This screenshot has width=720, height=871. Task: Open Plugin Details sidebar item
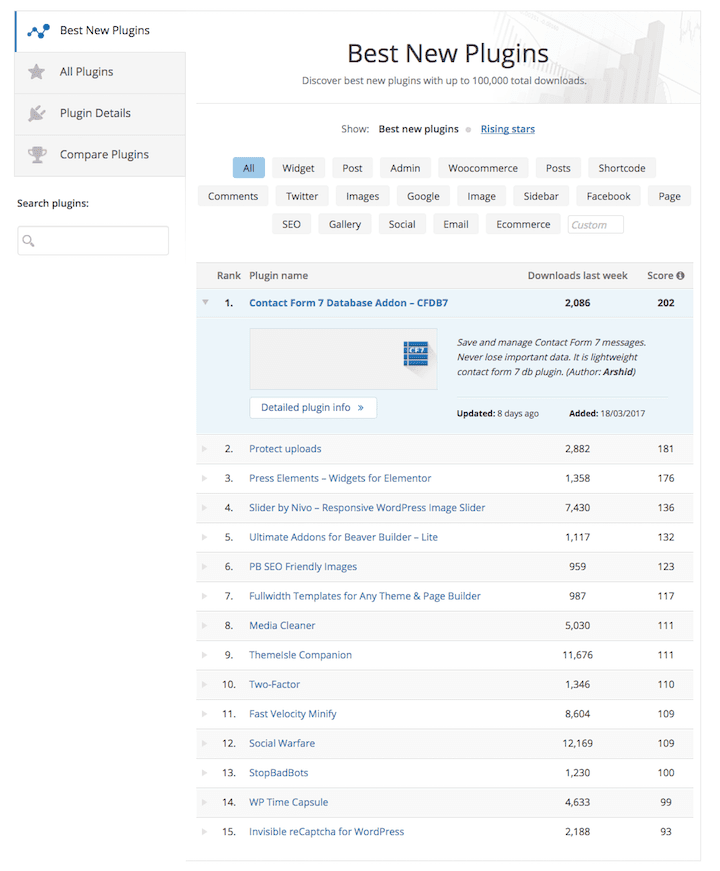click(x=100, y=114)
